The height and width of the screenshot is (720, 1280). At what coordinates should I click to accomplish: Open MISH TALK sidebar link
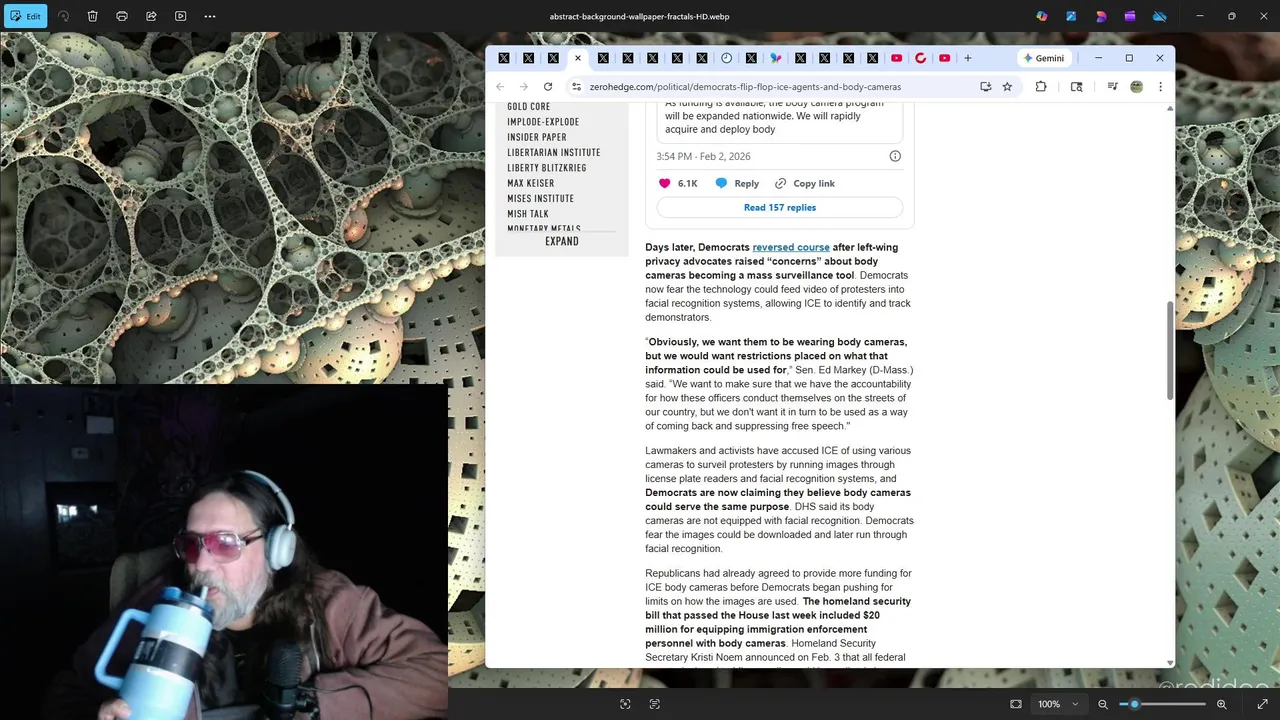coord(527,214)
